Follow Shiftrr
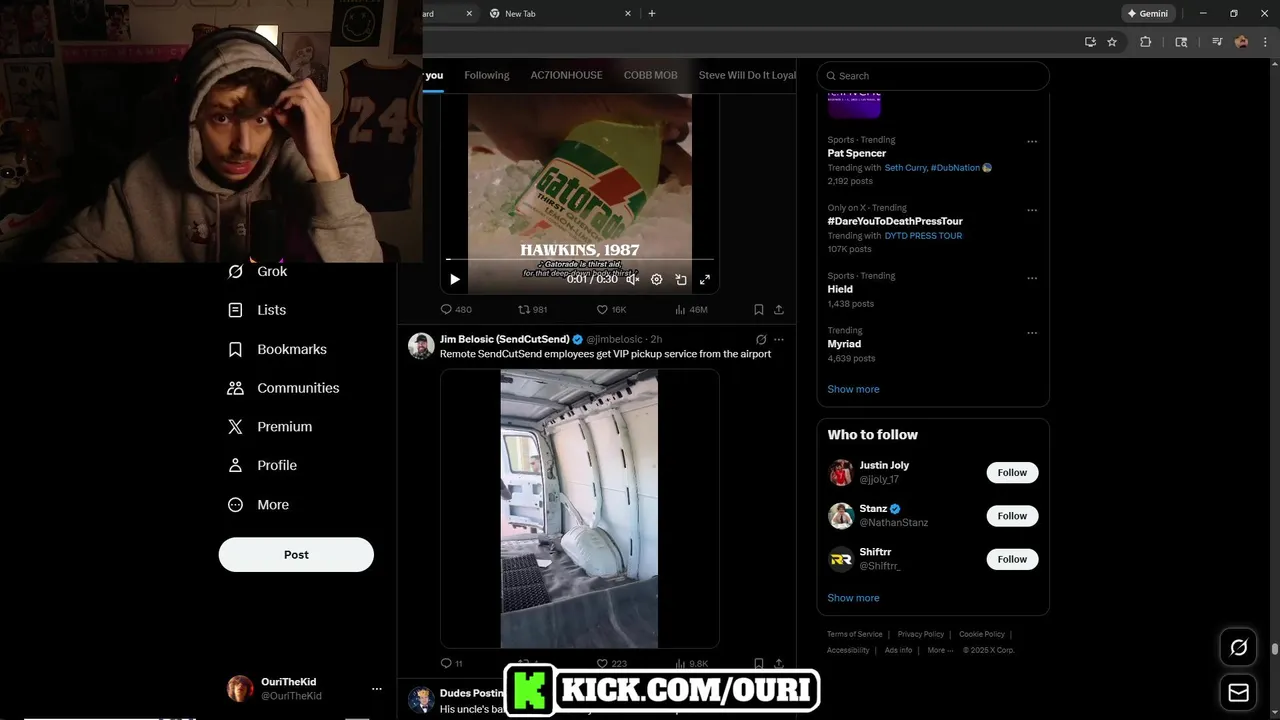1280x720 pixels. pyautogui.click(x=1012, y=559)
